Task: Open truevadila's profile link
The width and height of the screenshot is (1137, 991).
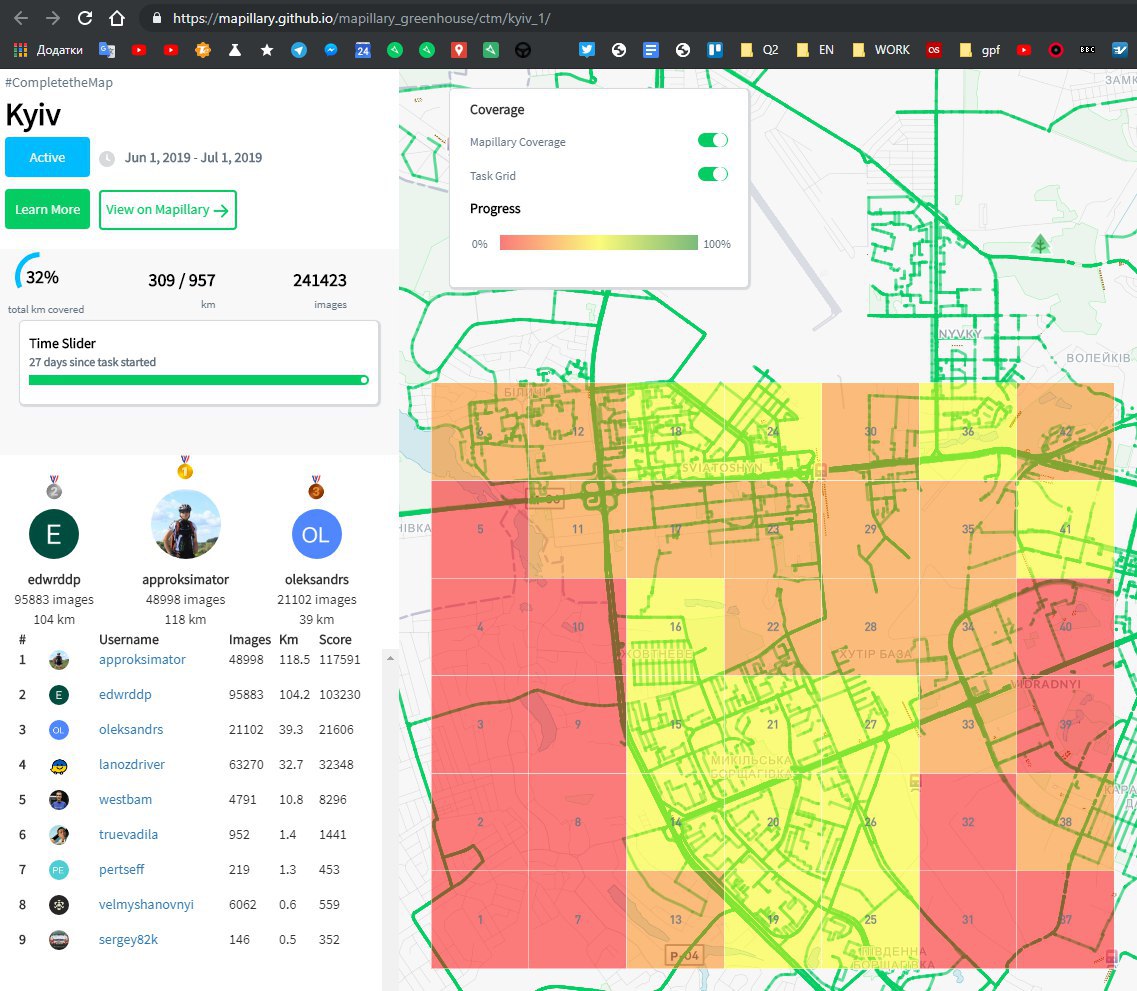Action: tap(128, 834)
